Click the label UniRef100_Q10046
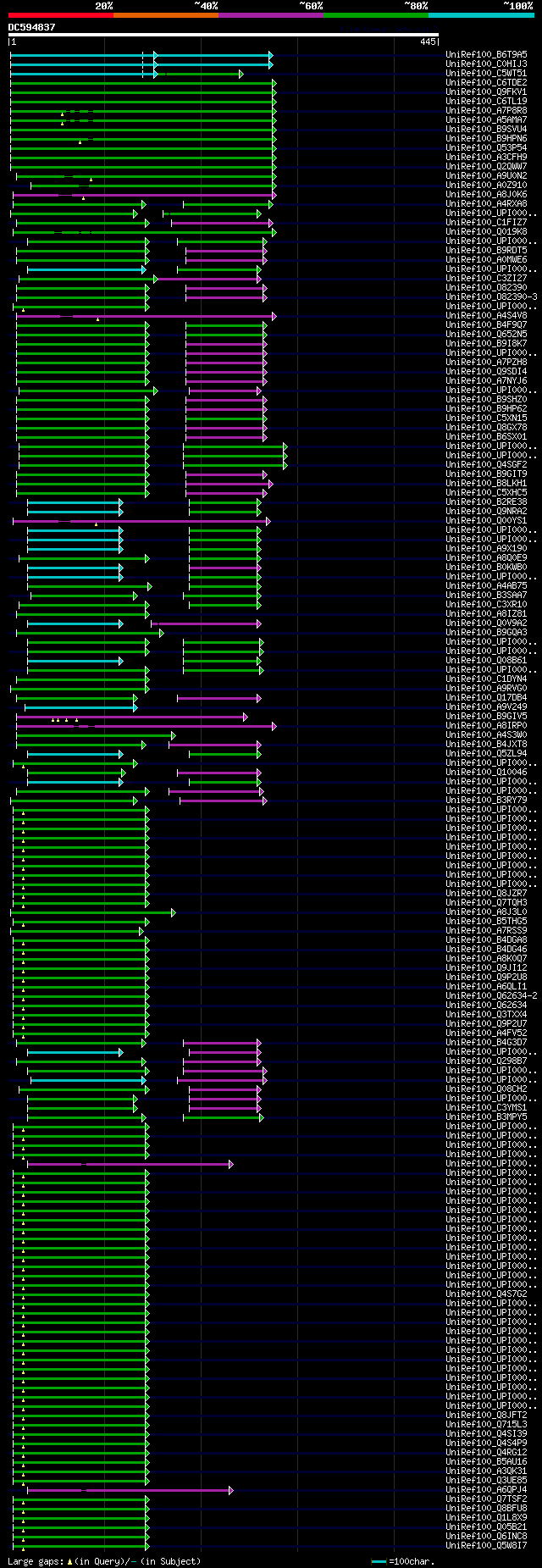542x1568 pixels. [486, 772]
